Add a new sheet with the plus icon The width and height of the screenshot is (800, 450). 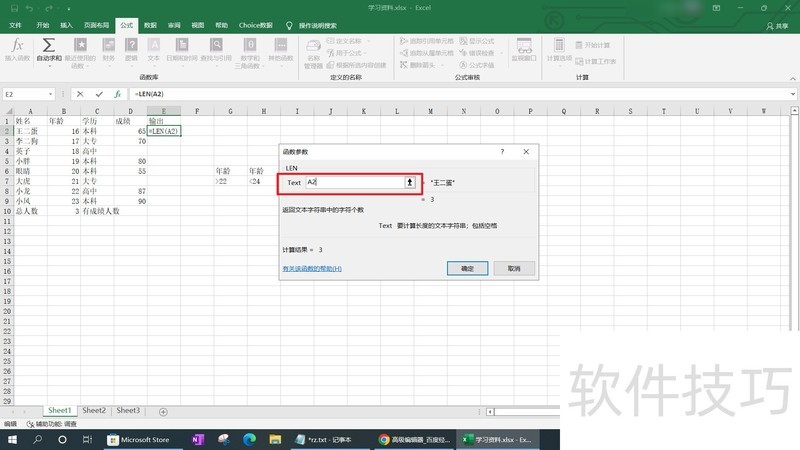tap(163, 412)
